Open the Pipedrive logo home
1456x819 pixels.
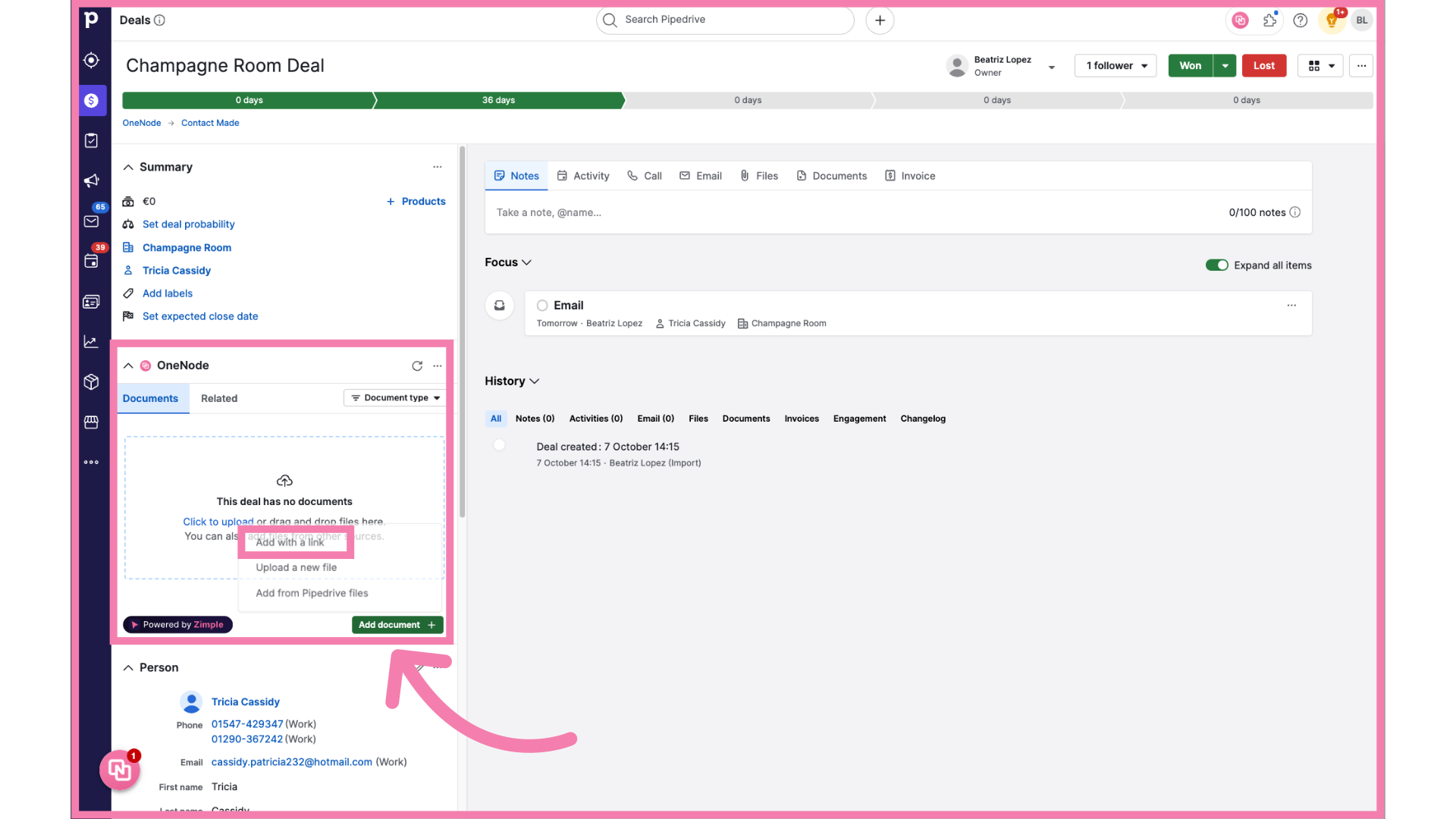(91, 20)
